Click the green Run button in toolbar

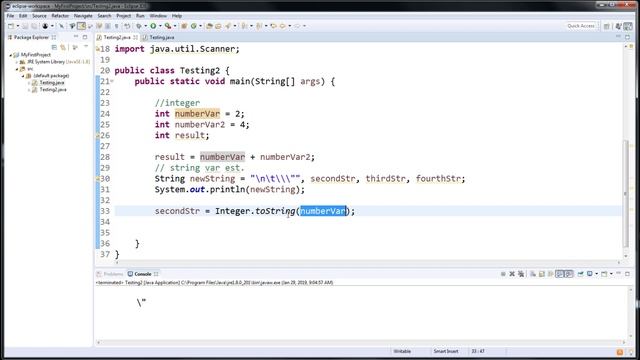[153, 26]
